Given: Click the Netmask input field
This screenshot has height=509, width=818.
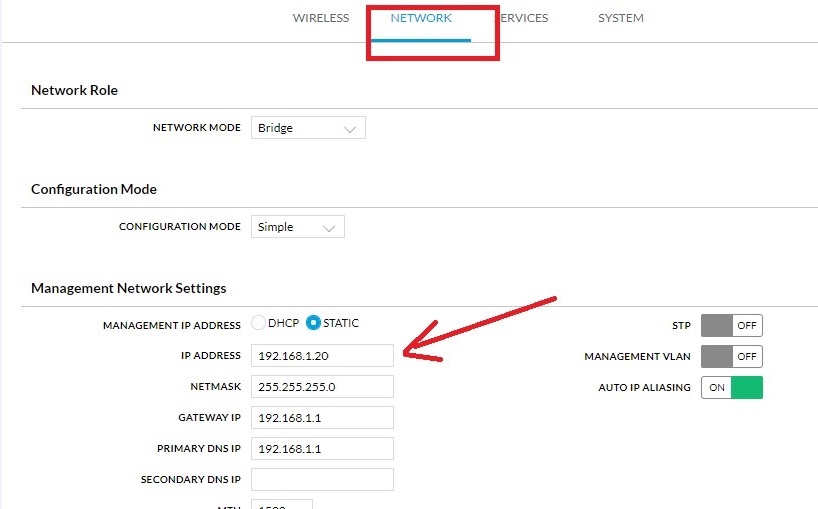Looking at the screenshot, I should coord(322,386).
